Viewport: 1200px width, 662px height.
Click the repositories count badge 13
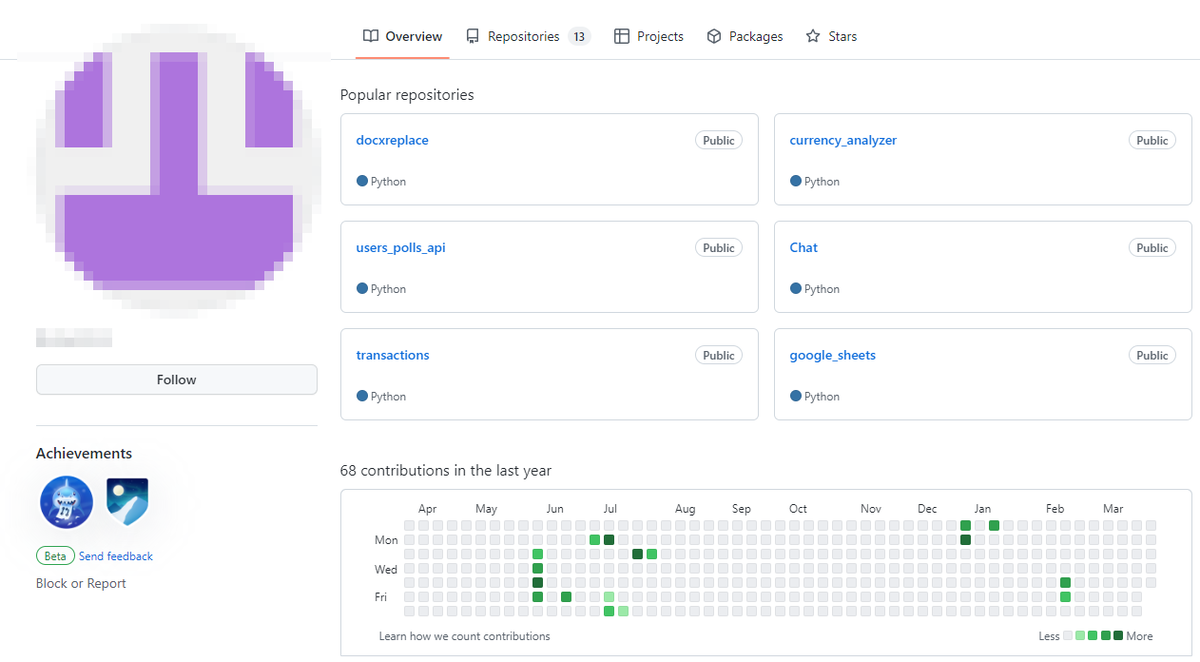(x=579, y=36)
